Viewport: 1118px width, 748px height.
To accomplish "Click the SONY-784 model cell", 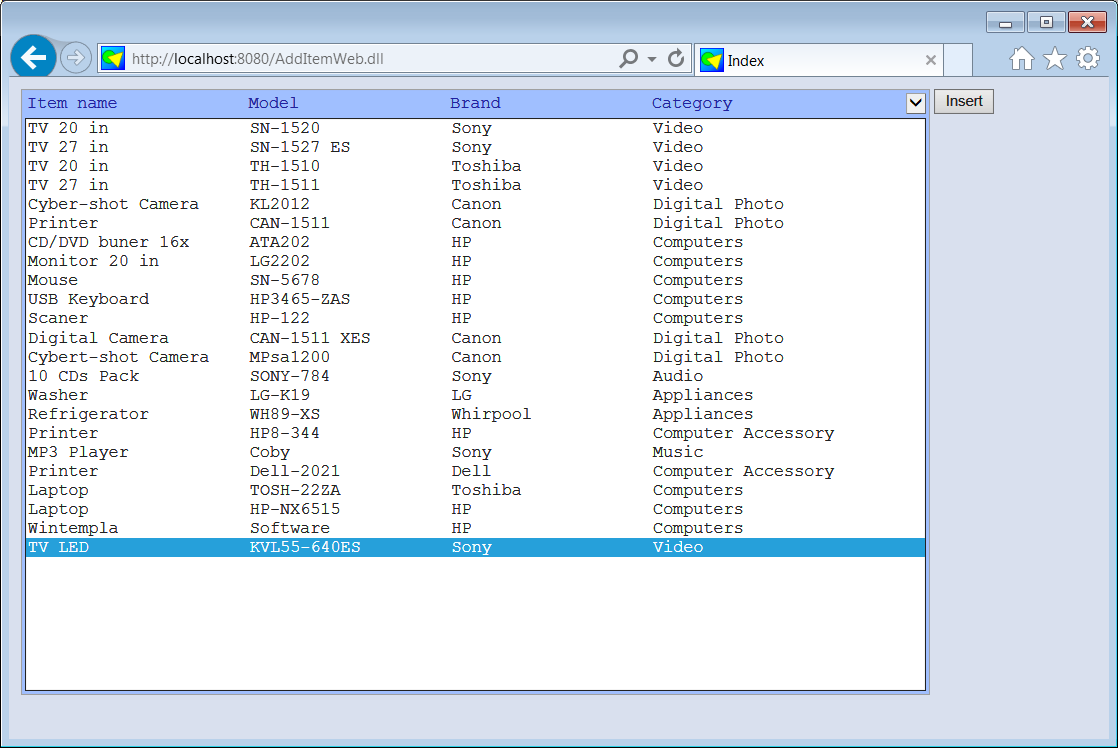I will [x=289, y=376].
